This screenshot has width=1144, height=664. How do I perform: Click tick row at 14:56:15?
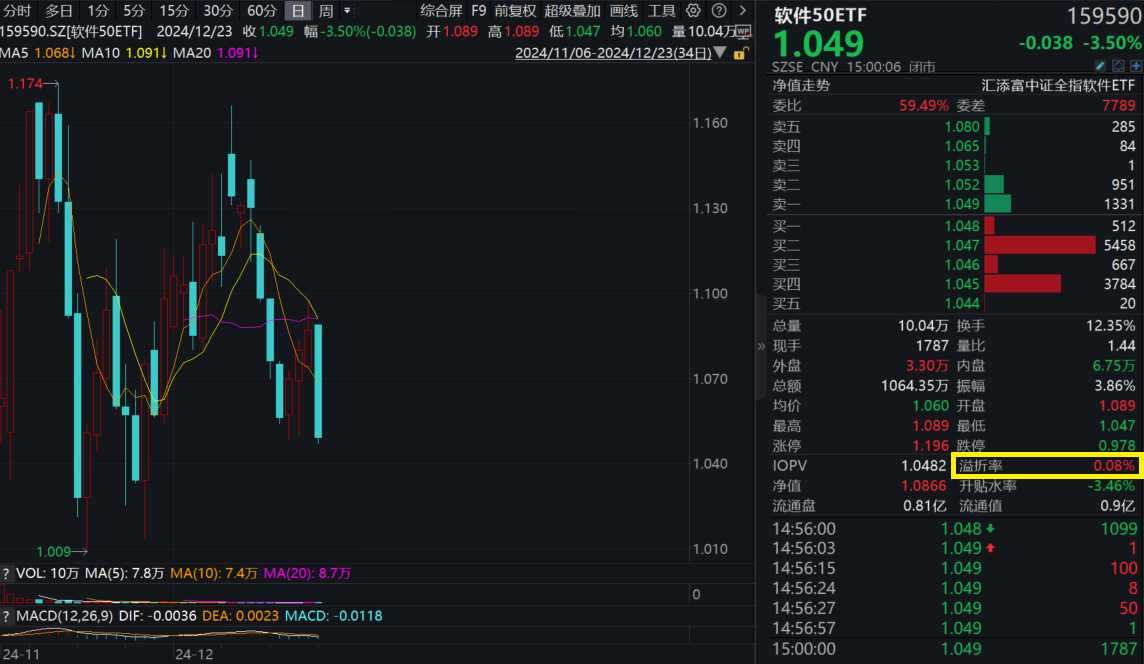click(x=954, y=568)
